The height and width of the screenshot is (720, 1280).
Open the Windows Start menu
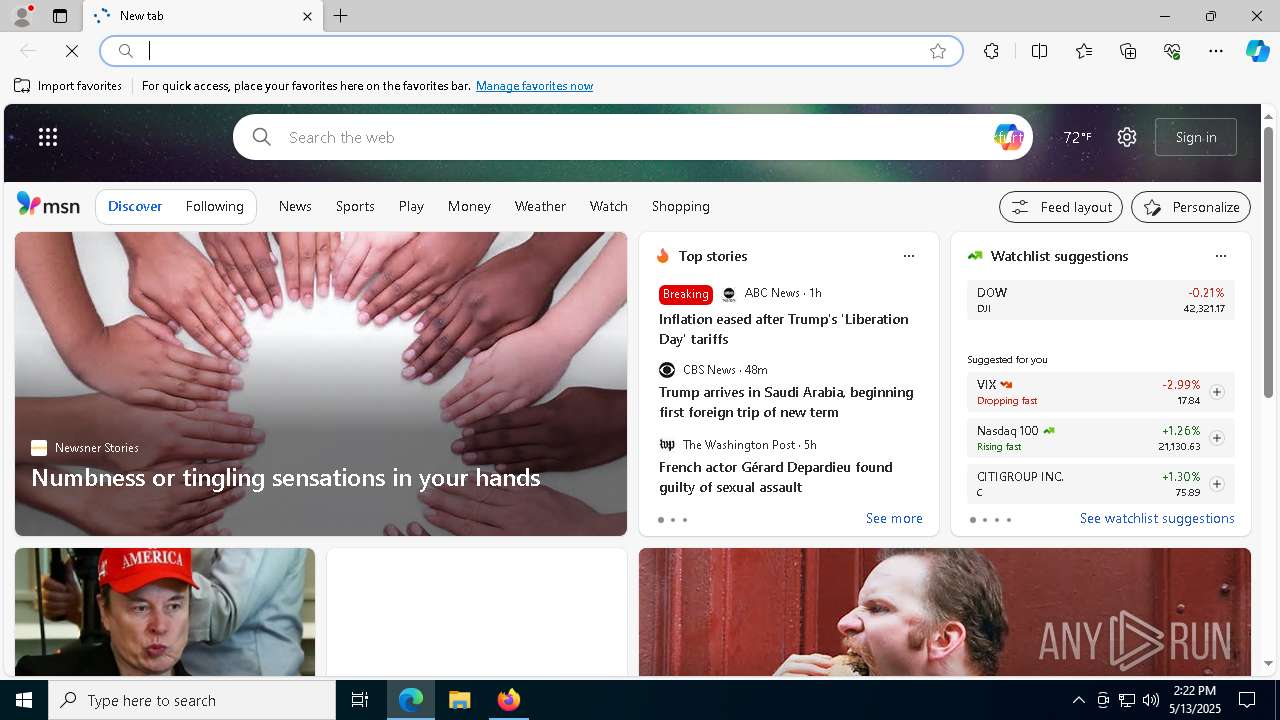coord(24,700)
